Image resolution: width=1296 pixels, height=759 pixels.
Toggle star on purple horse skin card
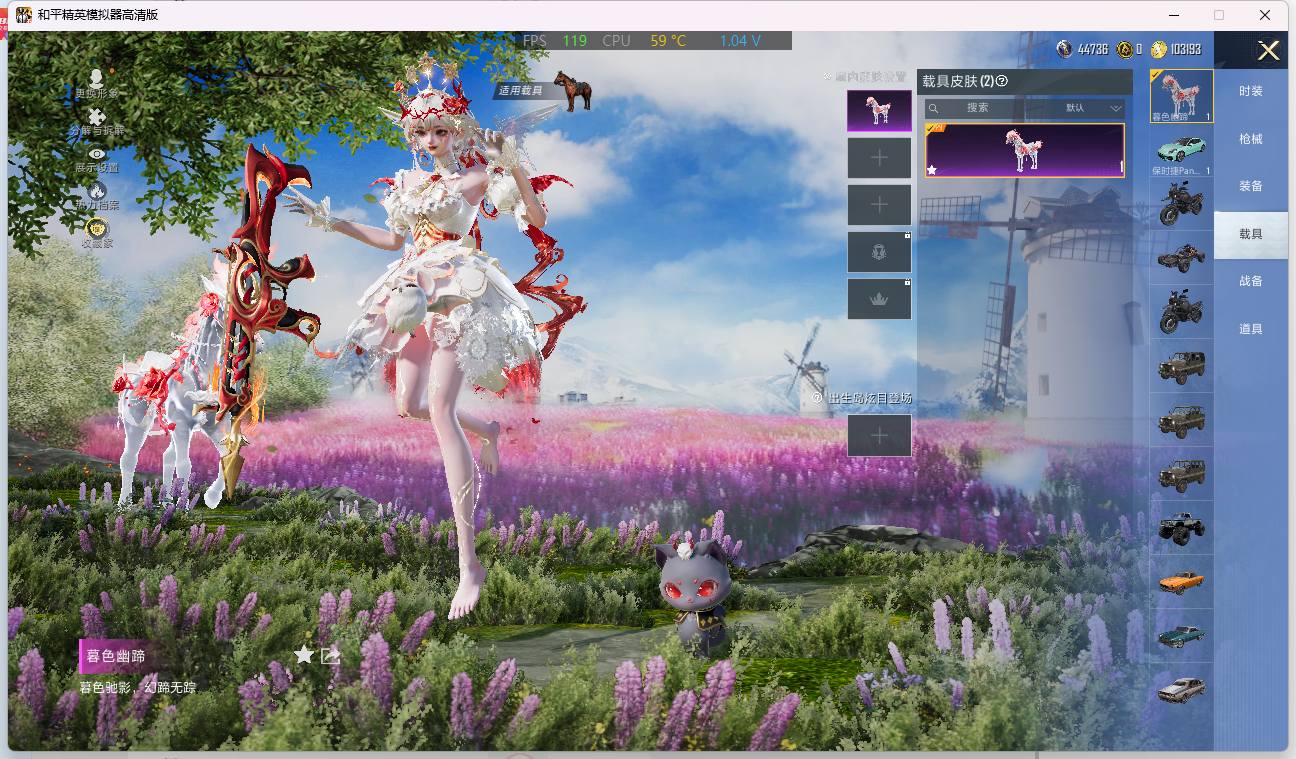coord(932,170)
